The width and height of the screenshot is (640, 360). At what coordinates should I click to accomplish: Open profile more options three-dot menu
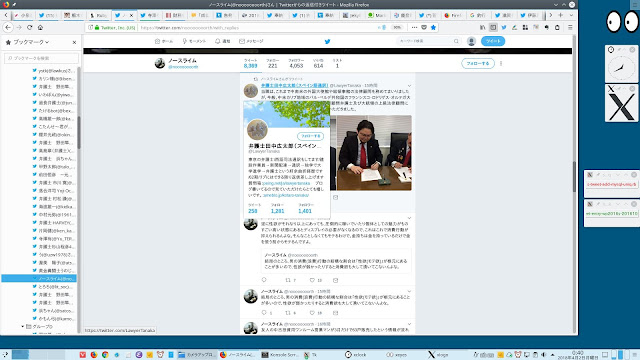pyautogui.click(x=501, y=64)
